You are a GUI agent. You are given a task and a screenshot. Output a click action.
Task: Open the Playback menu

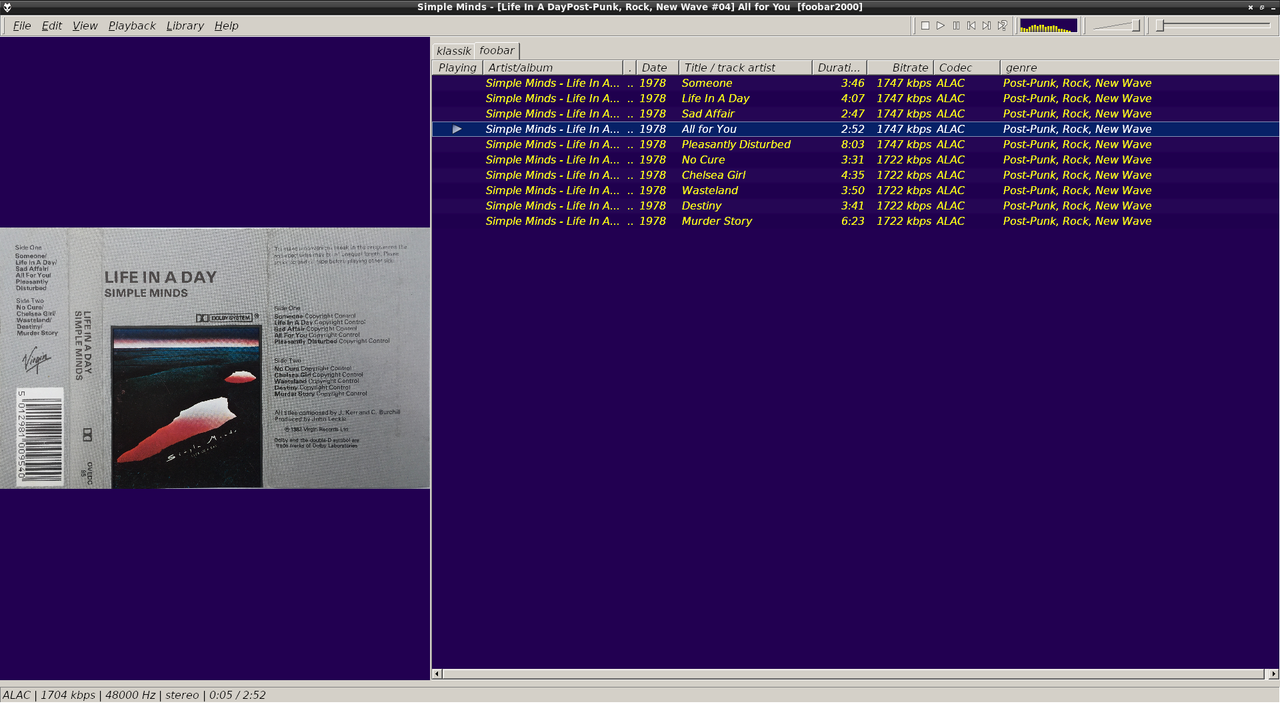tap(132, 25)
